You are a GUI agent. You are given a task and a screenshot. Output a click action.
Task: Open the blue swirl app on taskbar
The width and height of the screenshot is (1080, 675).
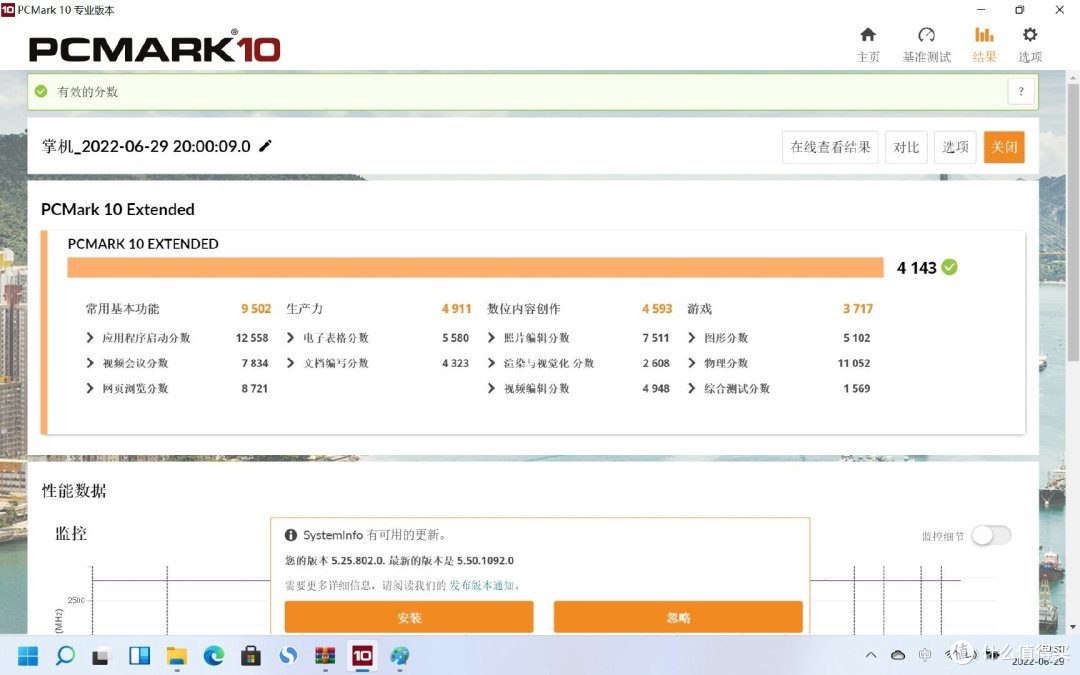tap(288, 655)
